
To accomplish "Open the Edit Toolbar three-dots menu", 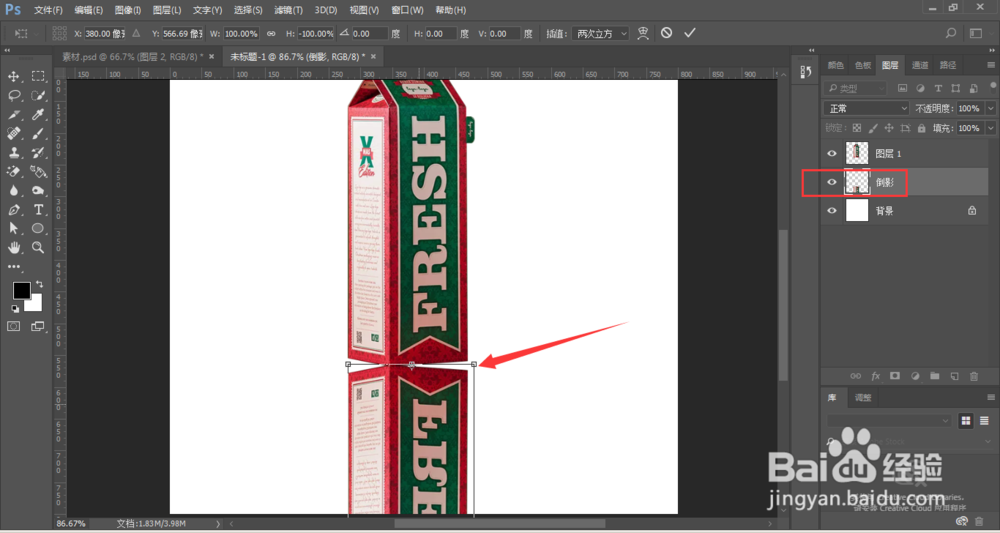I will click(13, 266).
